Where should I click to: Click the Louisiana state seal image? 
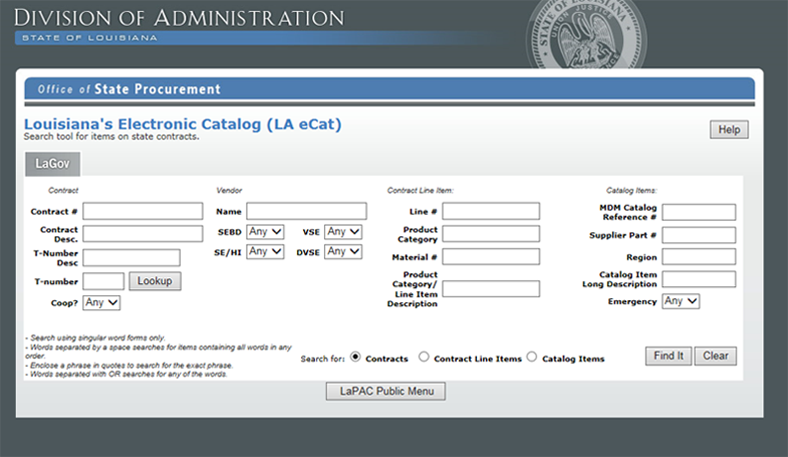(x=586, y=35)
